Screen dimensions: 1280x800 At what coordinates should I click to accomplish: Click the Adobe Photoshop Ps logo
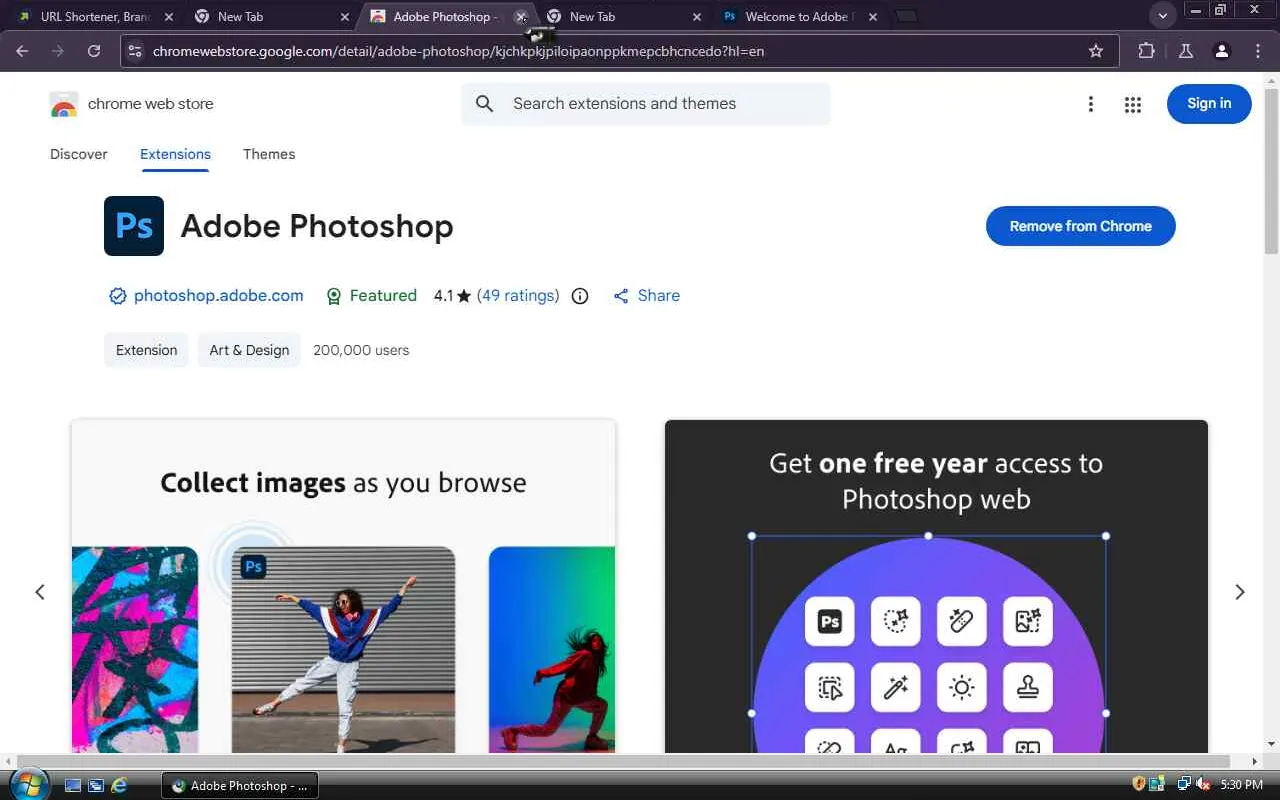[x=134, y=226]
